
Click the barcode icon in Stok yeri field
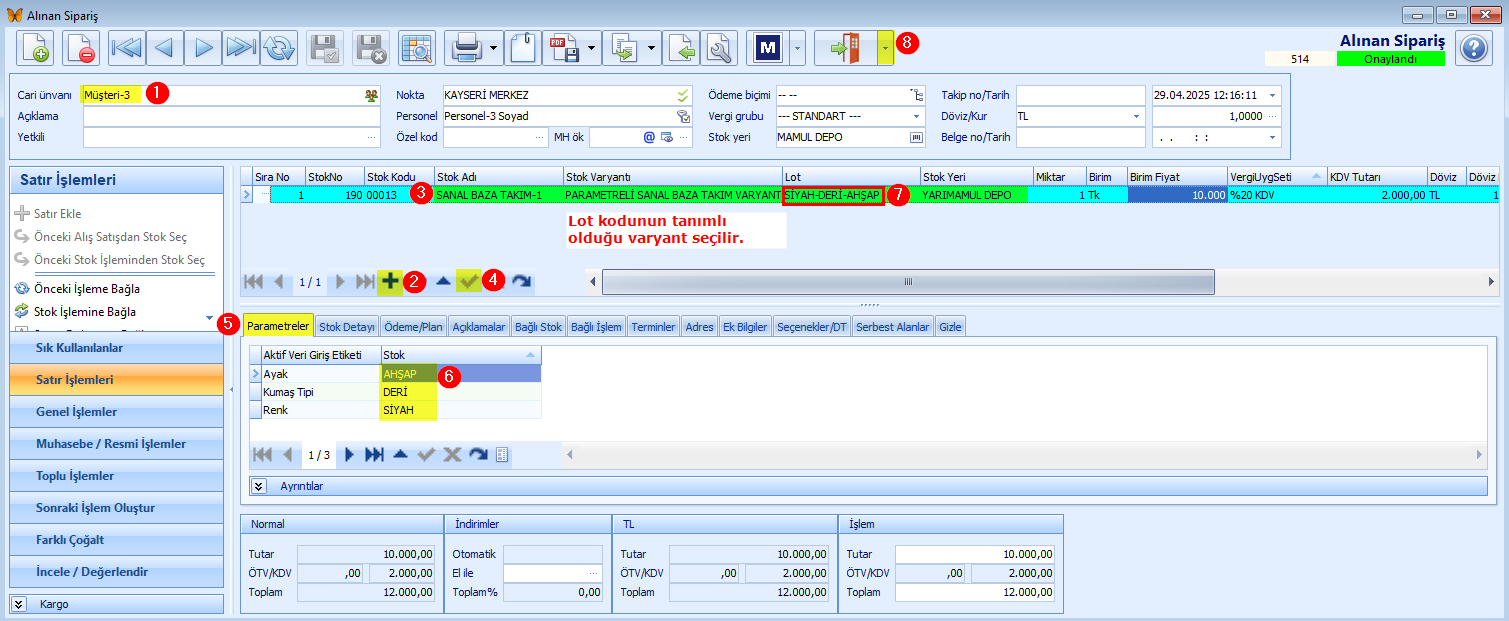tap(916, 137)
